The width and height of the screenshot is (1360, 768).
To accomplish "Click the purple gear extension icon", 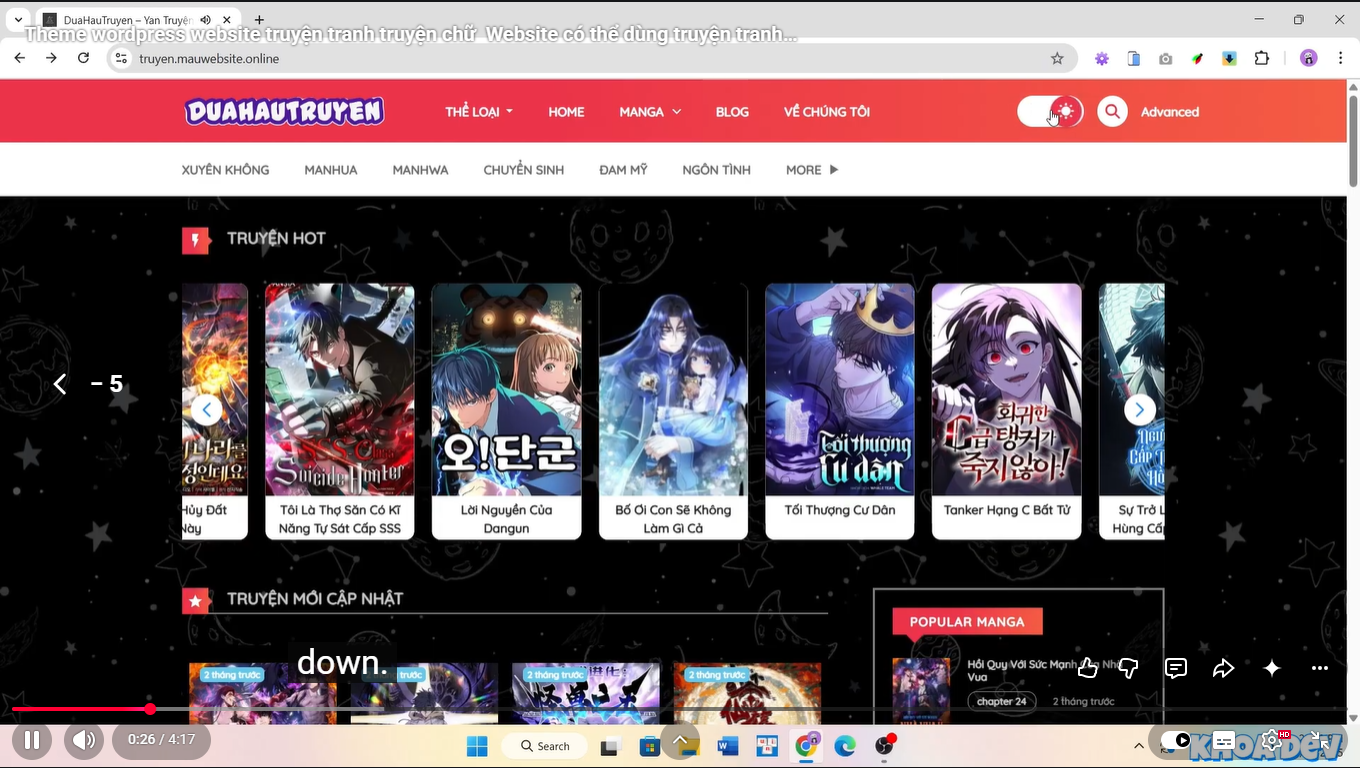I will click(x=1102, y=58).
